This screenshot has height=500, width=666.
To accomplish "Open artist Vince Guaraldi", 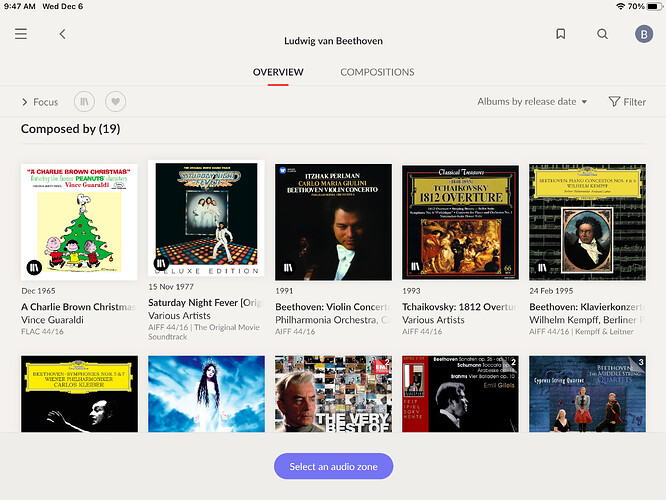I will pyautogui.click(x=52, y=320).
